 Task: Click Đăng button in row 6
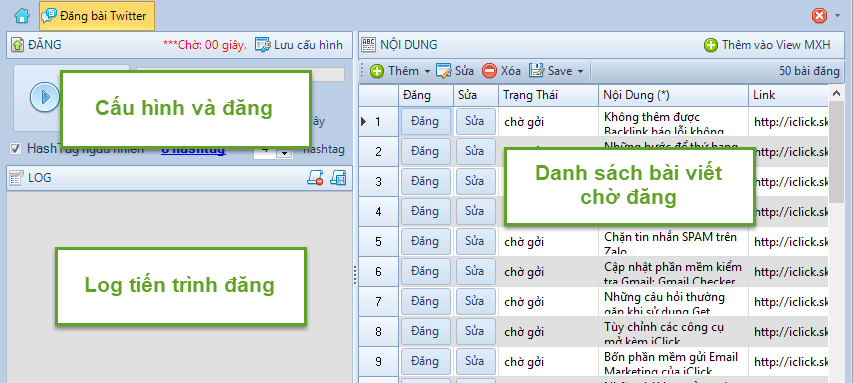425,271
